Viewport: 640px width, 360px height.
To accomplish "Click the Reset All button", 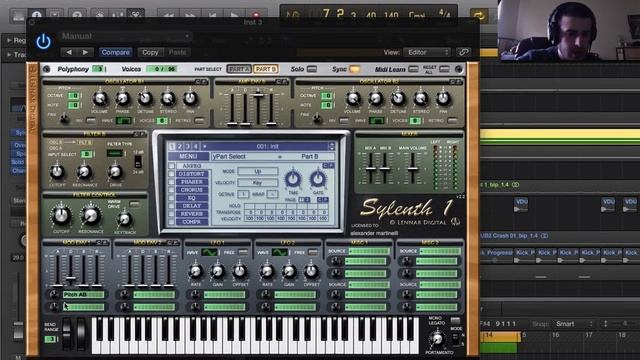I will (x=444, y=69).
